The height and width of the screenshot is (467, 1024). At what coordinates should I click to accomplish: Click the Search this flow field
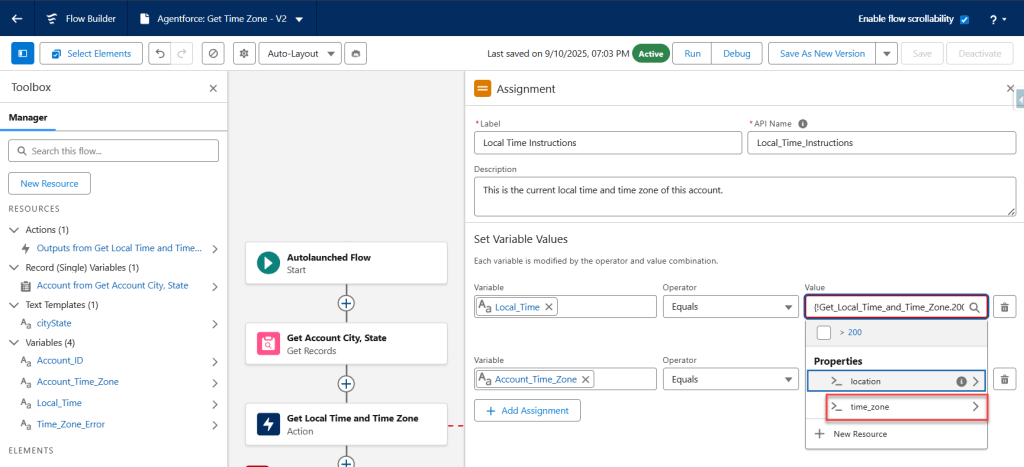pyautogui.click(x=113, y=151)
